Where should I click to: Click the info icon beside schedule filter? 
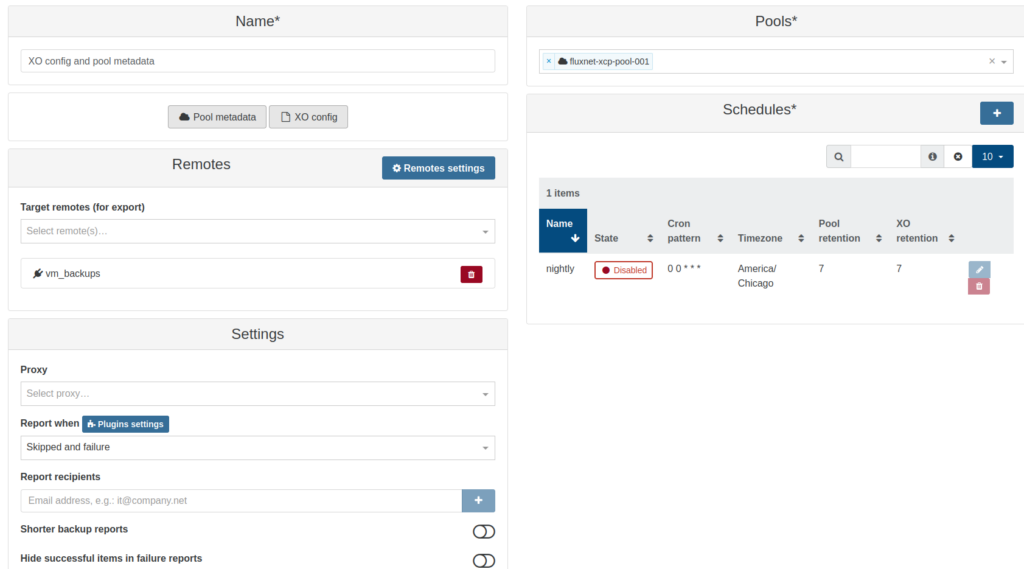[932, 157]
